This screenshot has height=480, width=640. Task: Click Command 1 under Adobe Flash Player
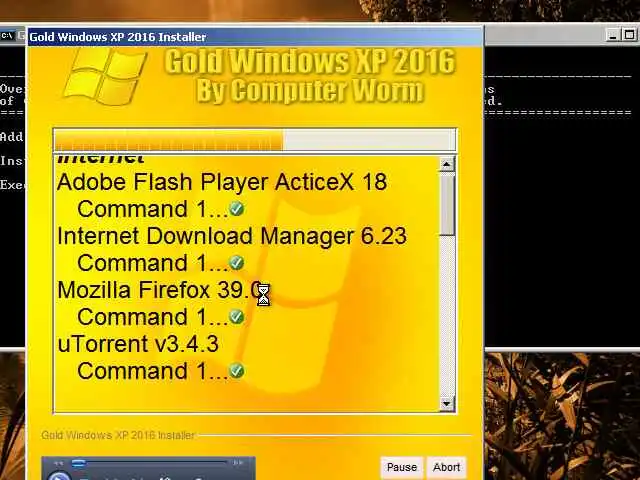pyautogui.click(x=152, y=209)
